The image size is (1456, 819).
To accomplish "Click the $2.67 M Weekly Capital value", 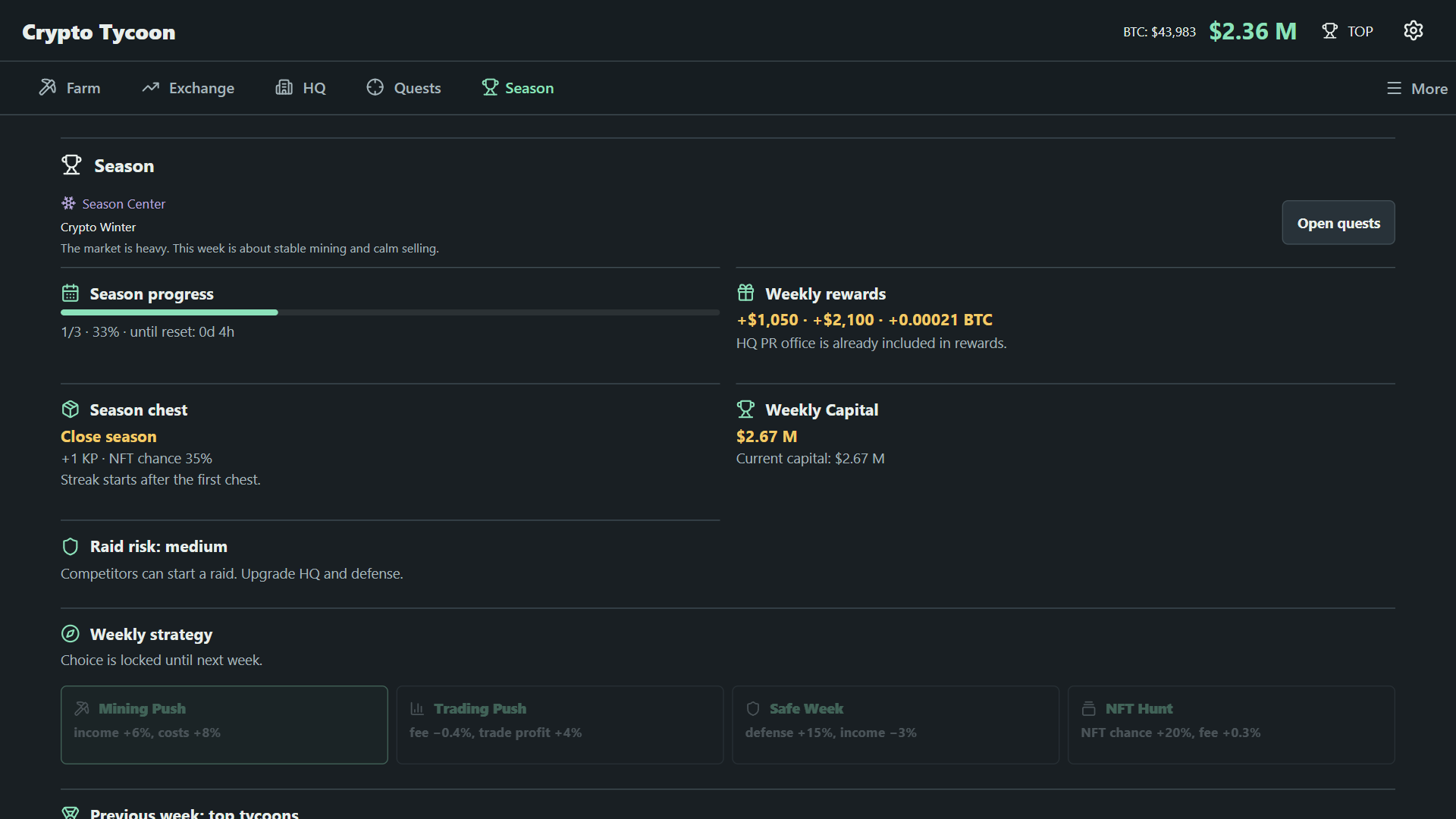I will (x=767, y=437).
